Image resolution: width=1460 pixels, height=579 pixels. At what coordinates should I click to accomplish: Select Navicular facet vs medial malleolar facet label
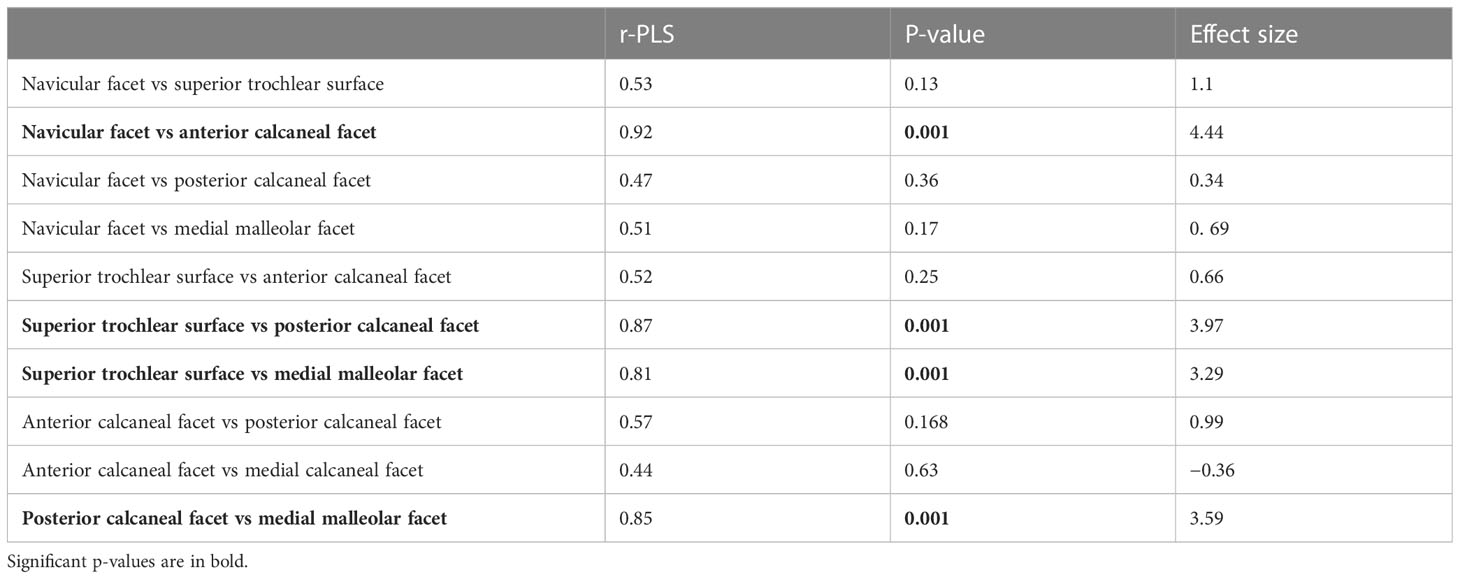tap(188, 229)
